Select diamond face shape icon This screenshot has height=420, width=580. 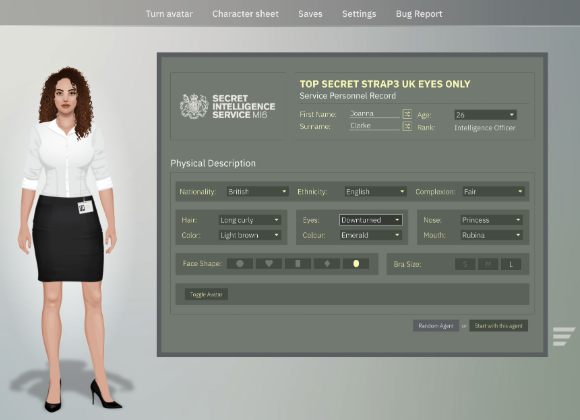tap(327, 263)
